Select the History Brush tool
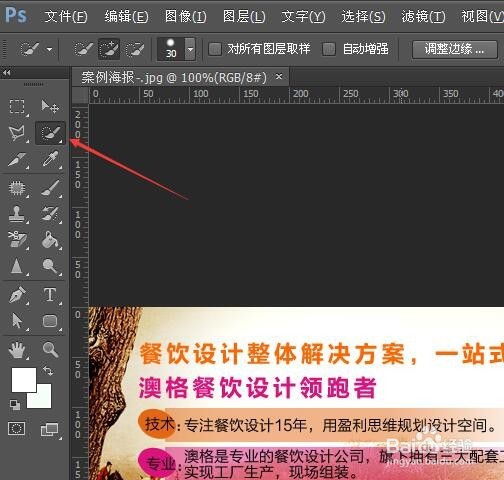Screen dimensions: 504x480 click(x=50, y=214)
